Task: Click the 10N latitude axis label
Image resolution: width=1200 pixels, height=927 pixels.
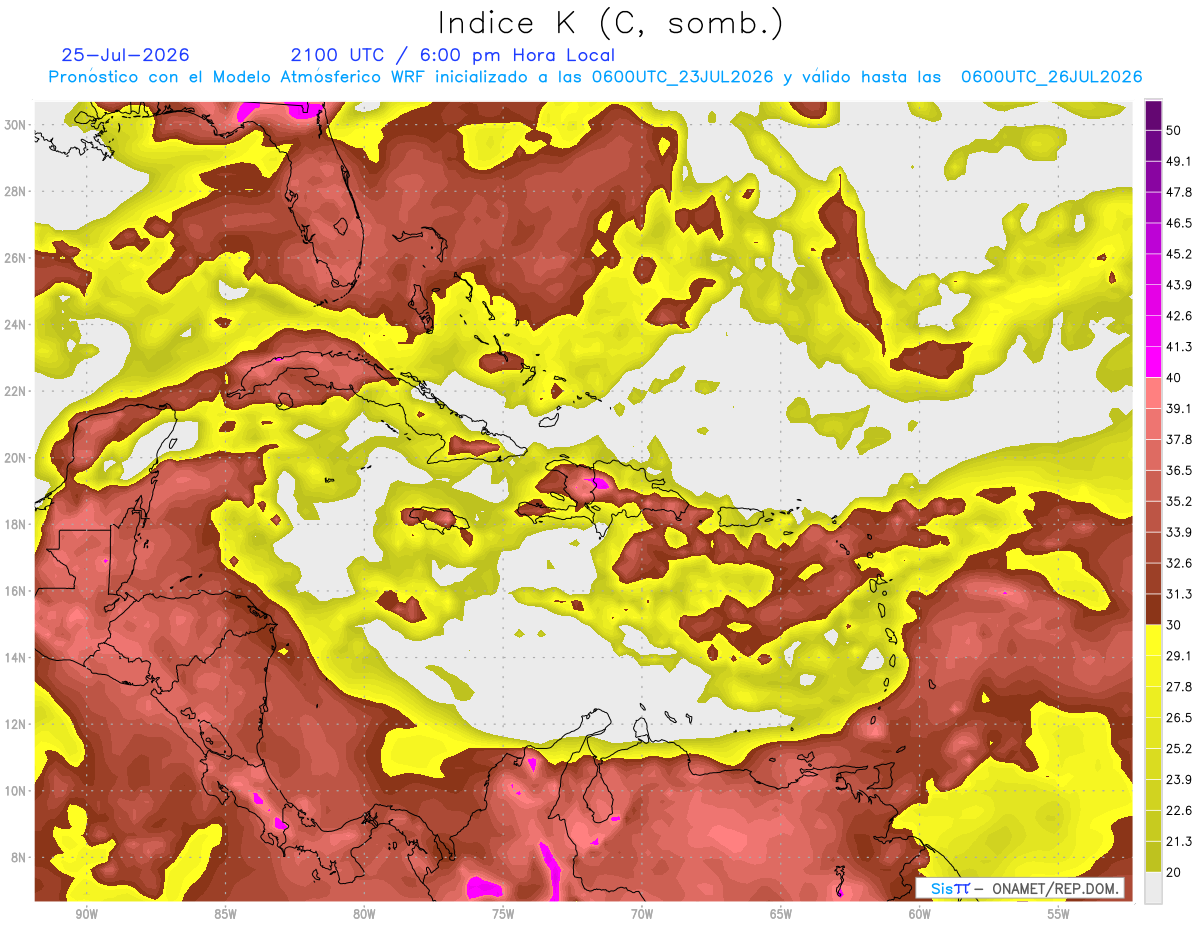Action: (16, 790)
